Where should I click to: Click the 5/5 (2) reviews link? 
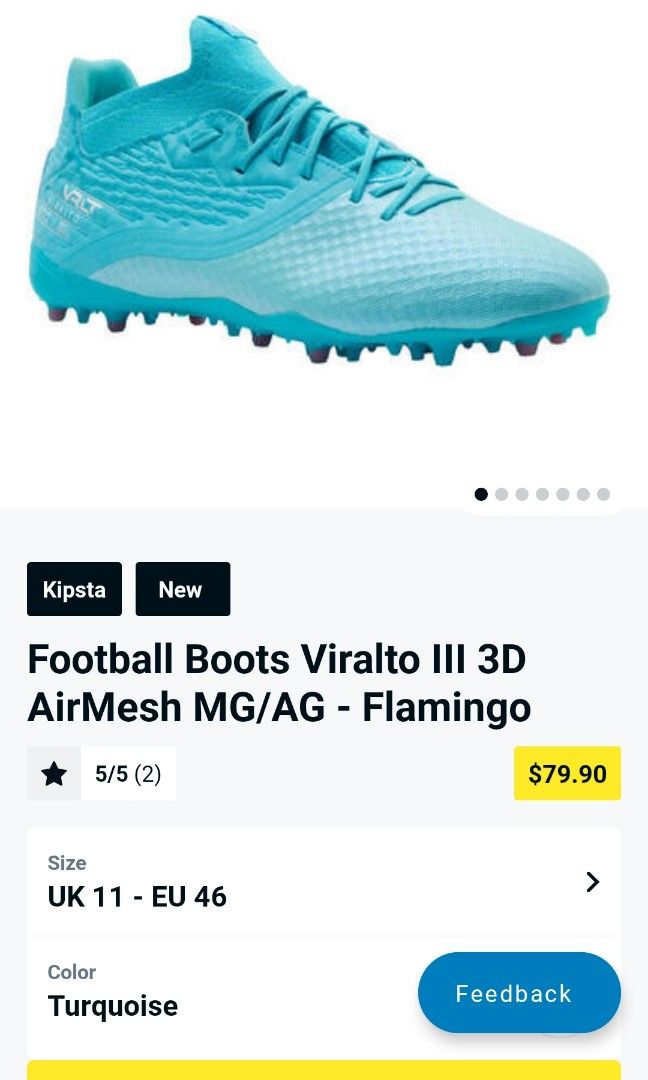128,774
